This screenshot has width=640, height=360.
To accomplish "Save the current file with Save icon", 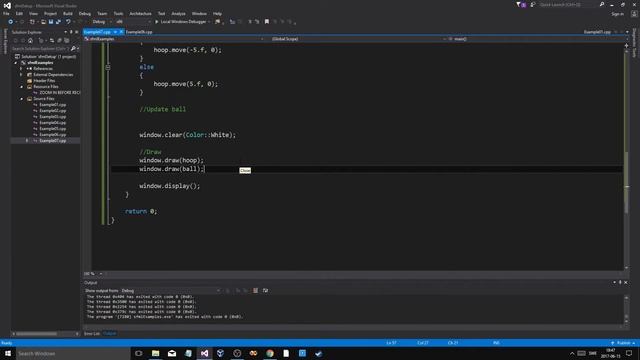I will [x=51, y=22].
